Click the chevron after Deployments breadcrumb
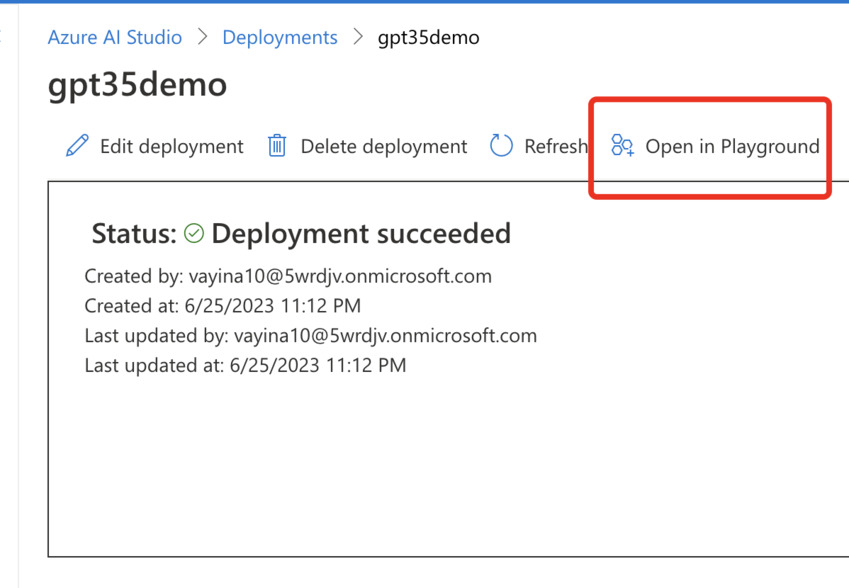Viewport: 849px width, 588px height. (358, 37)
